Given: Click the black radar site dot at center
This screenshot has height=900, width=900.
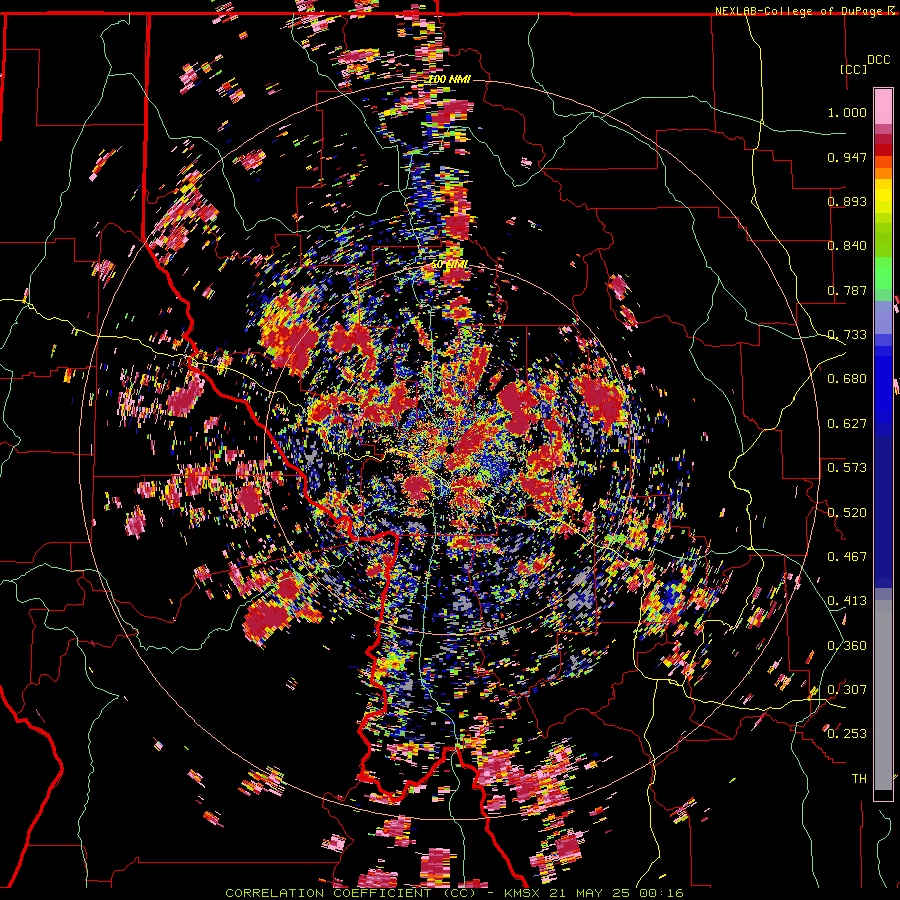Looking at the screenshot, I should (x=450, y=448).
